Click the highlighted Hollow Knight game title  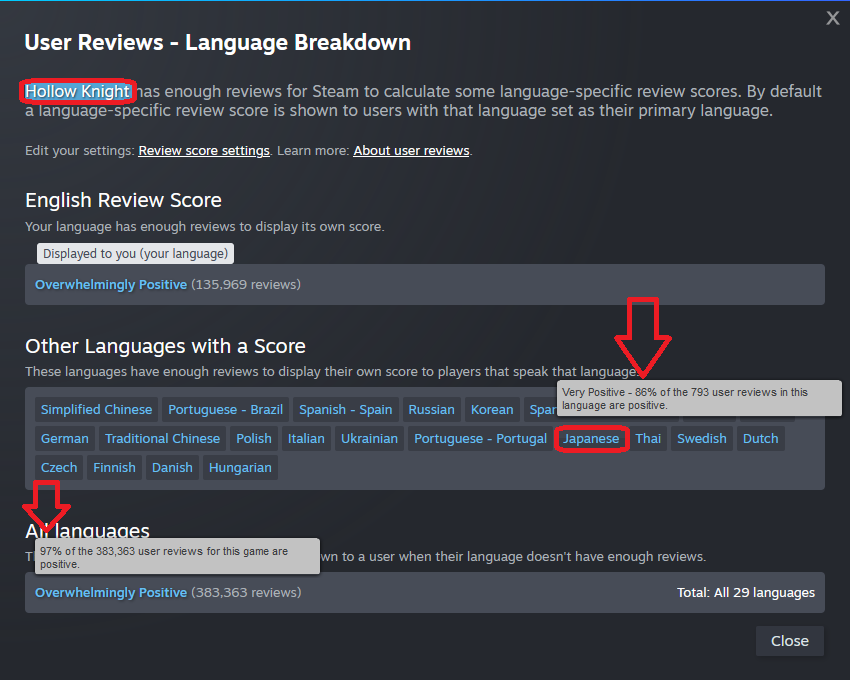pos(78,92)
